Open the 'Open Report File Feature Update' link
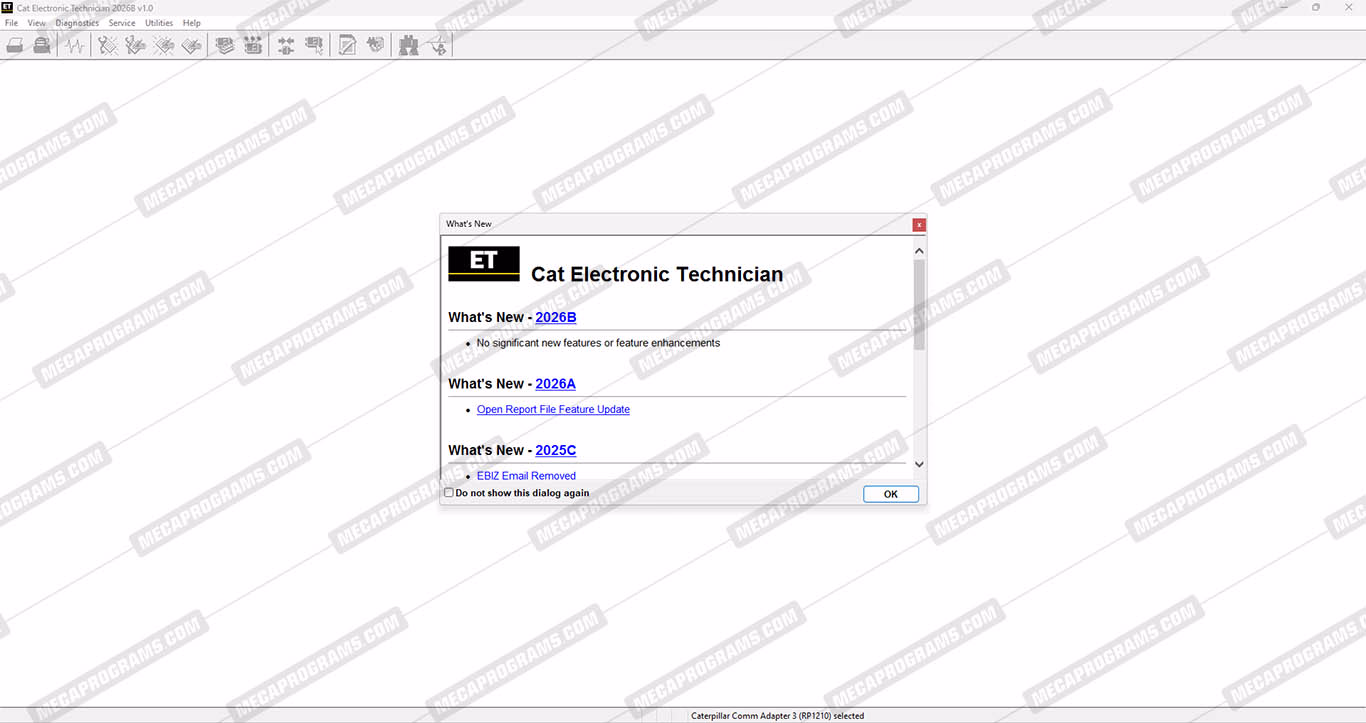Screen dimensions: 1366x723 pyautogui.click(x=553, y=409)
